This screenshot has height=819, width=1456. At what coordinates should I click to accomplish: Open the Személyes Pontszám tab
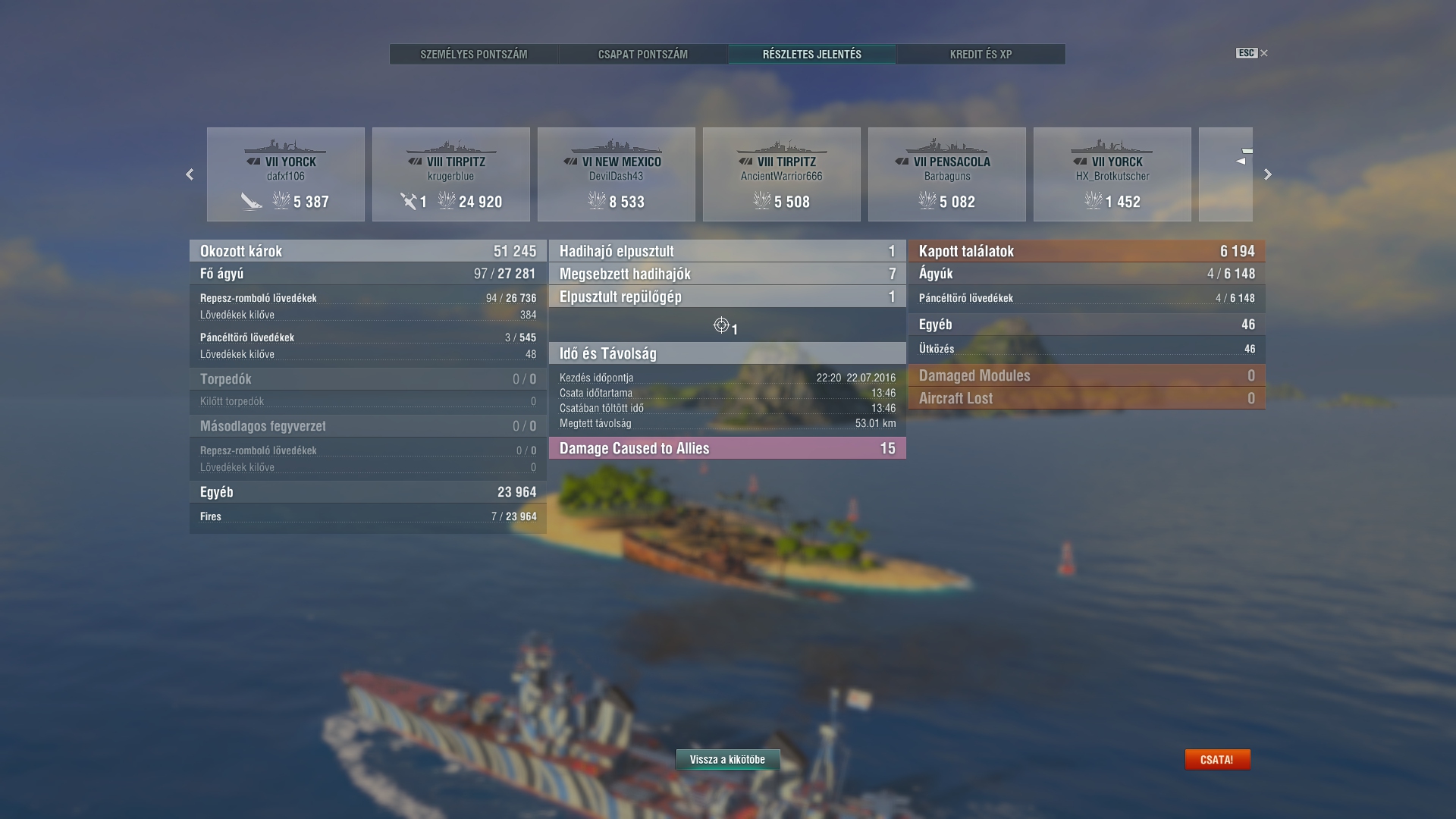tap(474, 54)
